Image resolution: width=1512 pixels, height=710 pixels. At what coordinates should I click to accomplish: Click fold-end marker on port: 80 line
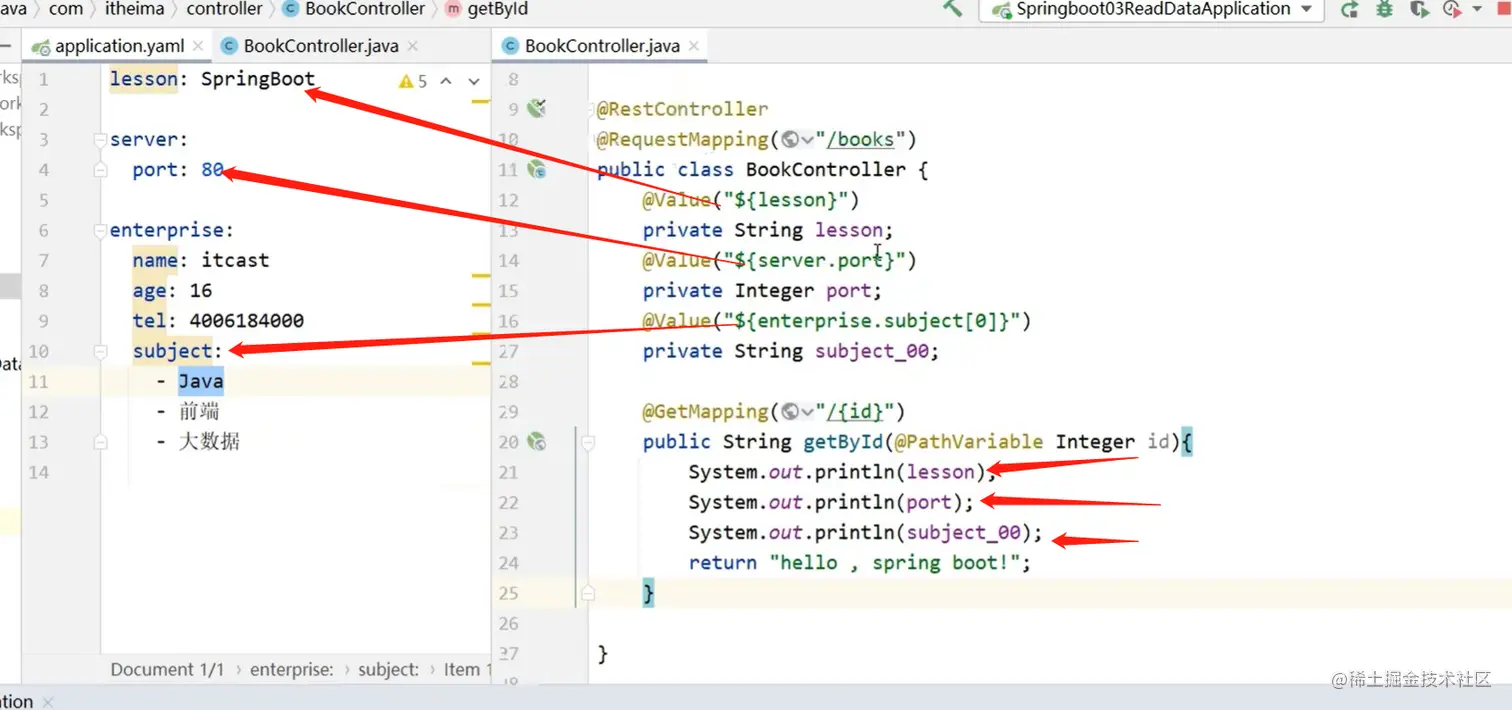(100, 170)
